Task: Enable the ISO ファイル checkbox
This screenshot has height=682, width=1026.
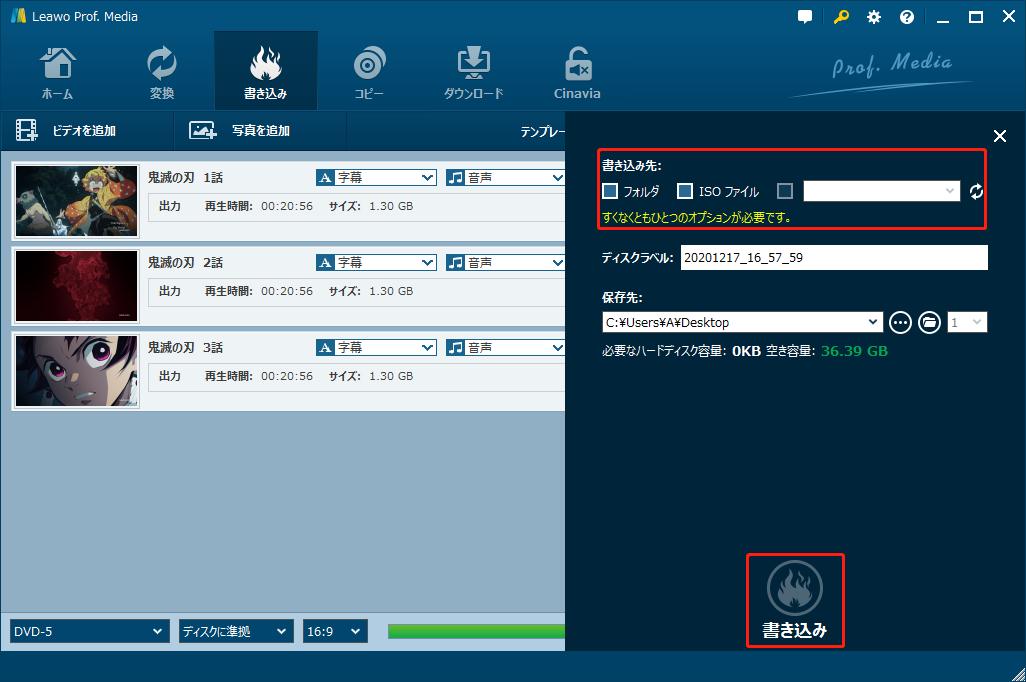Action: tap(685, 191)
